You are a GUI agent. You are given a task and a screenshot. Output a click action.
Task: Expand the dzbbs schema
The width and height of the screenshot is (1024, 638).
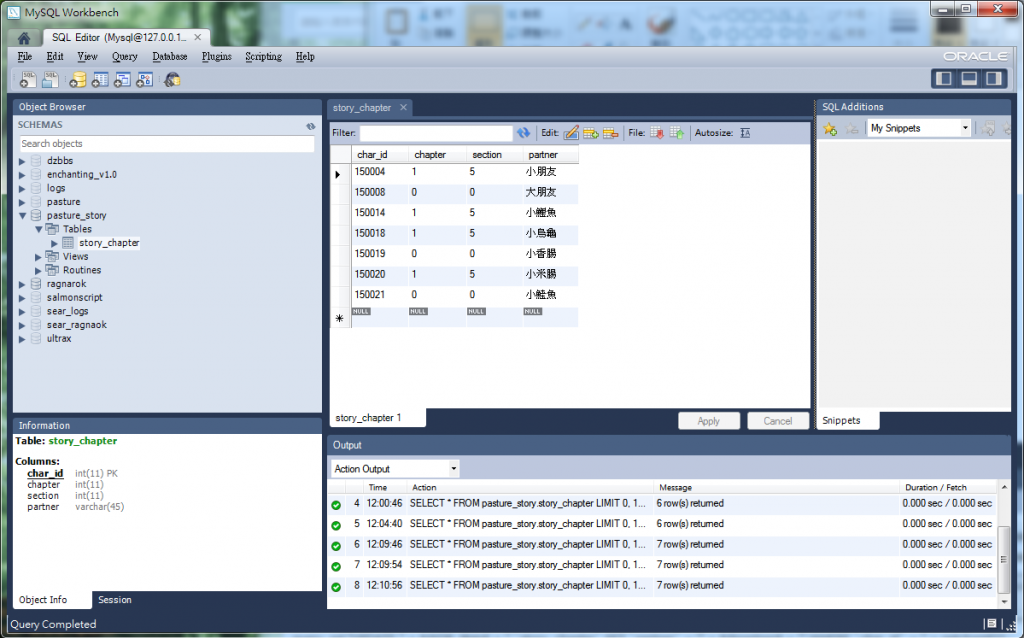(22, 161)
